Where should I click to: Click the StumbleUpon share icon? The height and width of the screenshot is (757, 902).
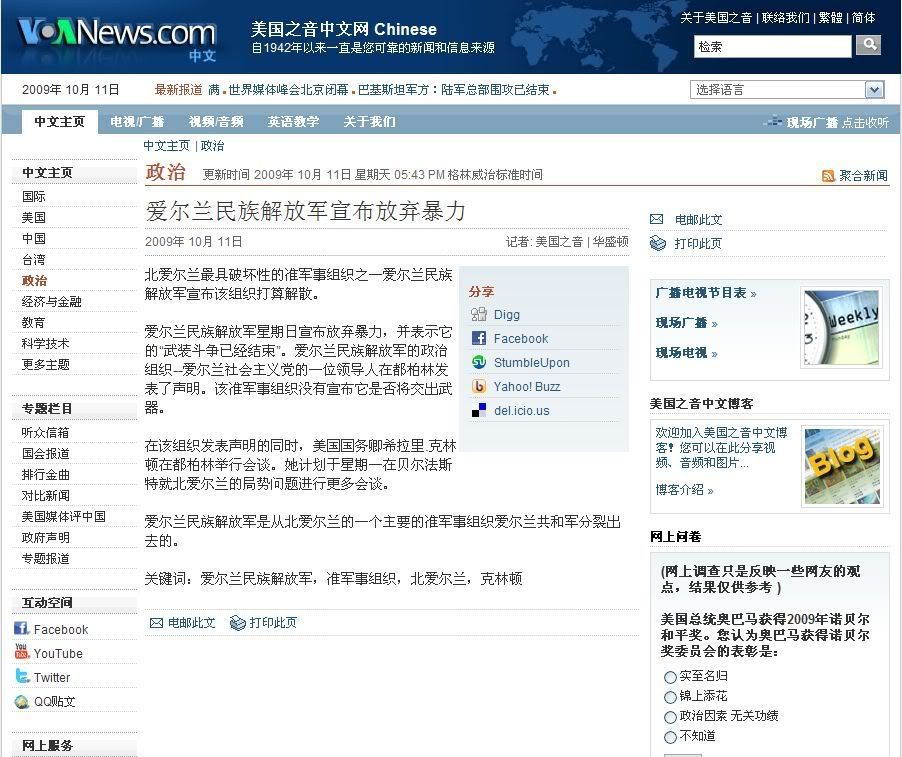point(479,363)
